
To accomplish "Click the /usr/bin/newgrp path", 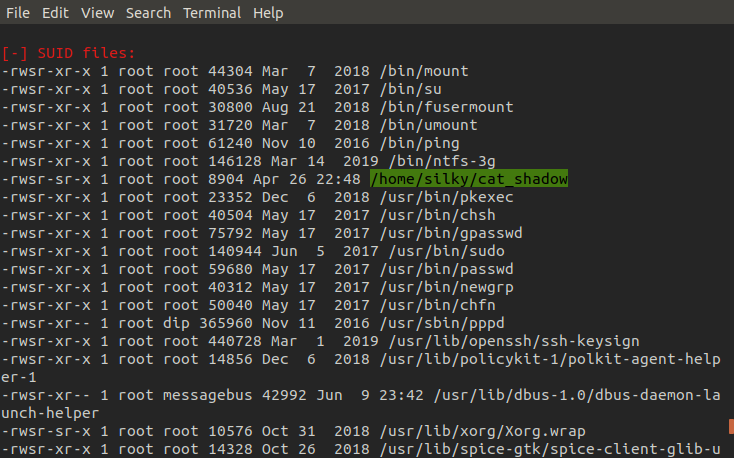I will (447, 288).
